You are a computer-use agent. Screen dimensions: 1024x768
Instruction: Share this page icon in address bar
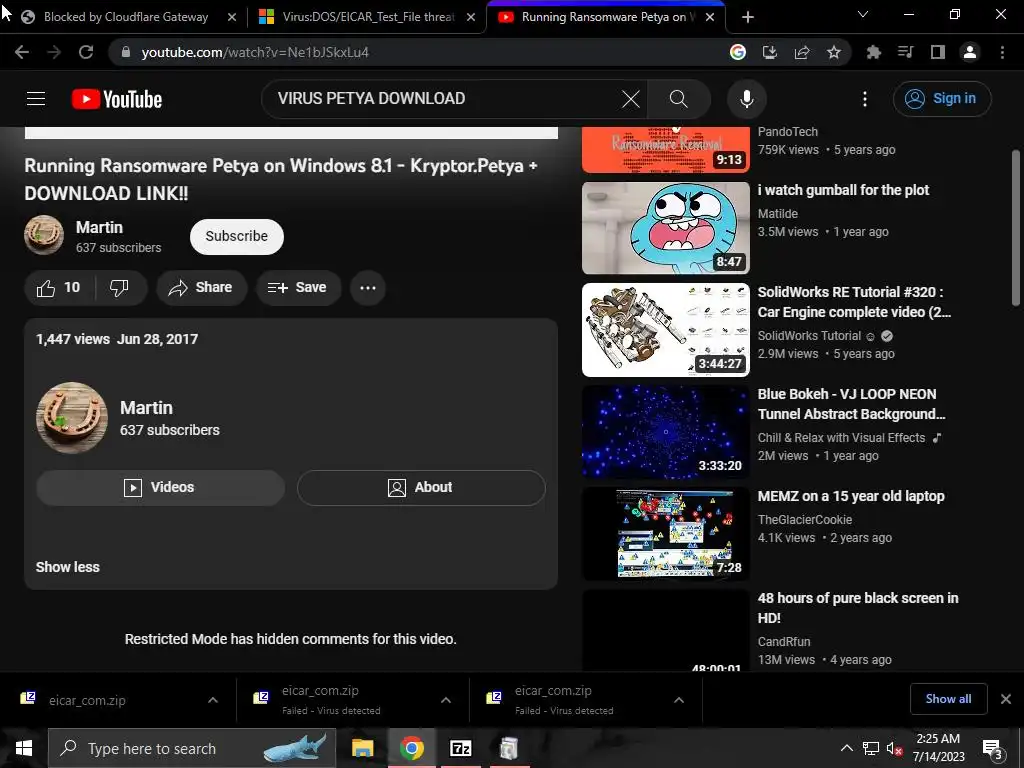[802, 52]
